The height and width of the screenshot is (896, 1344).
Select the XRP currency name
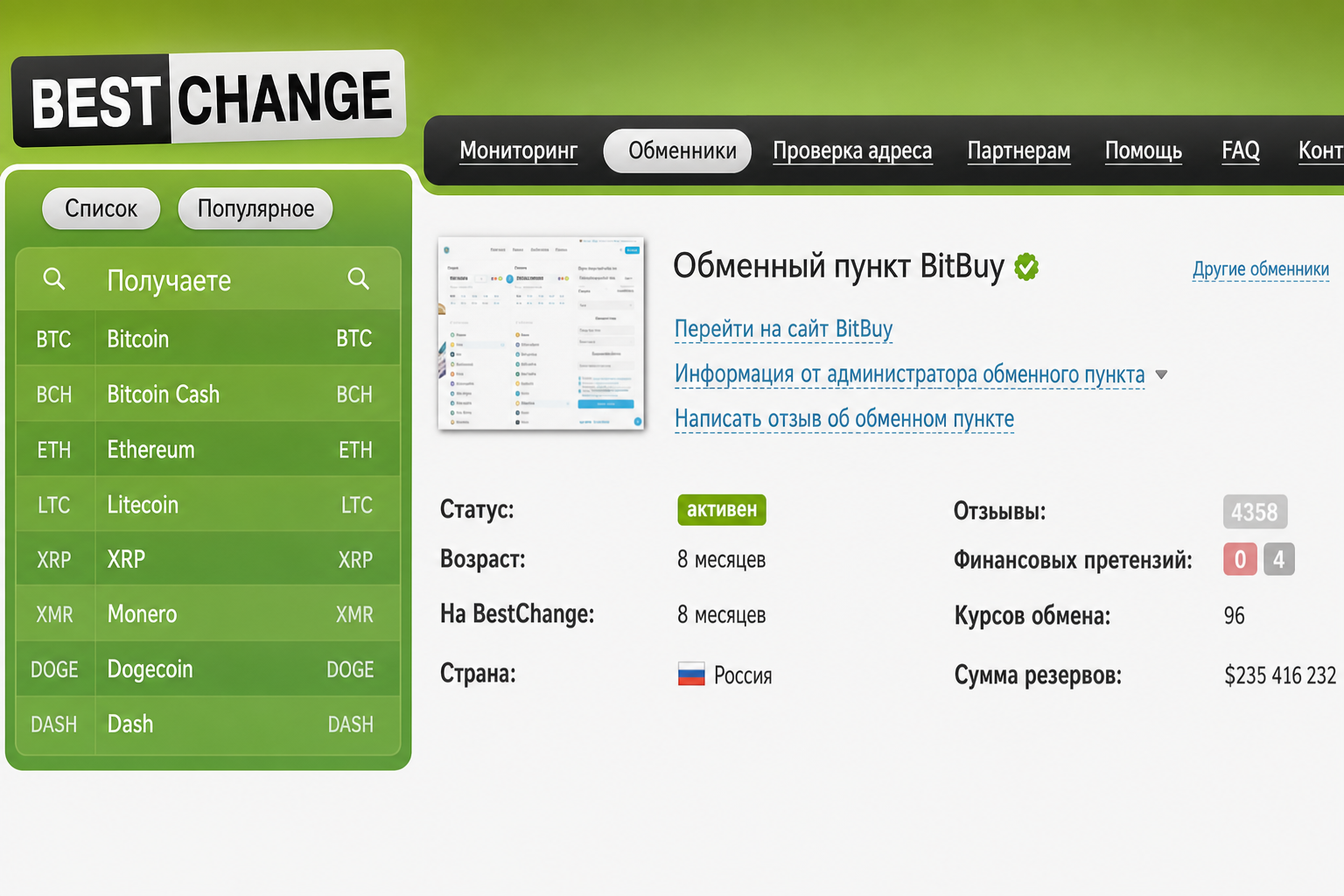coord(126,559)
